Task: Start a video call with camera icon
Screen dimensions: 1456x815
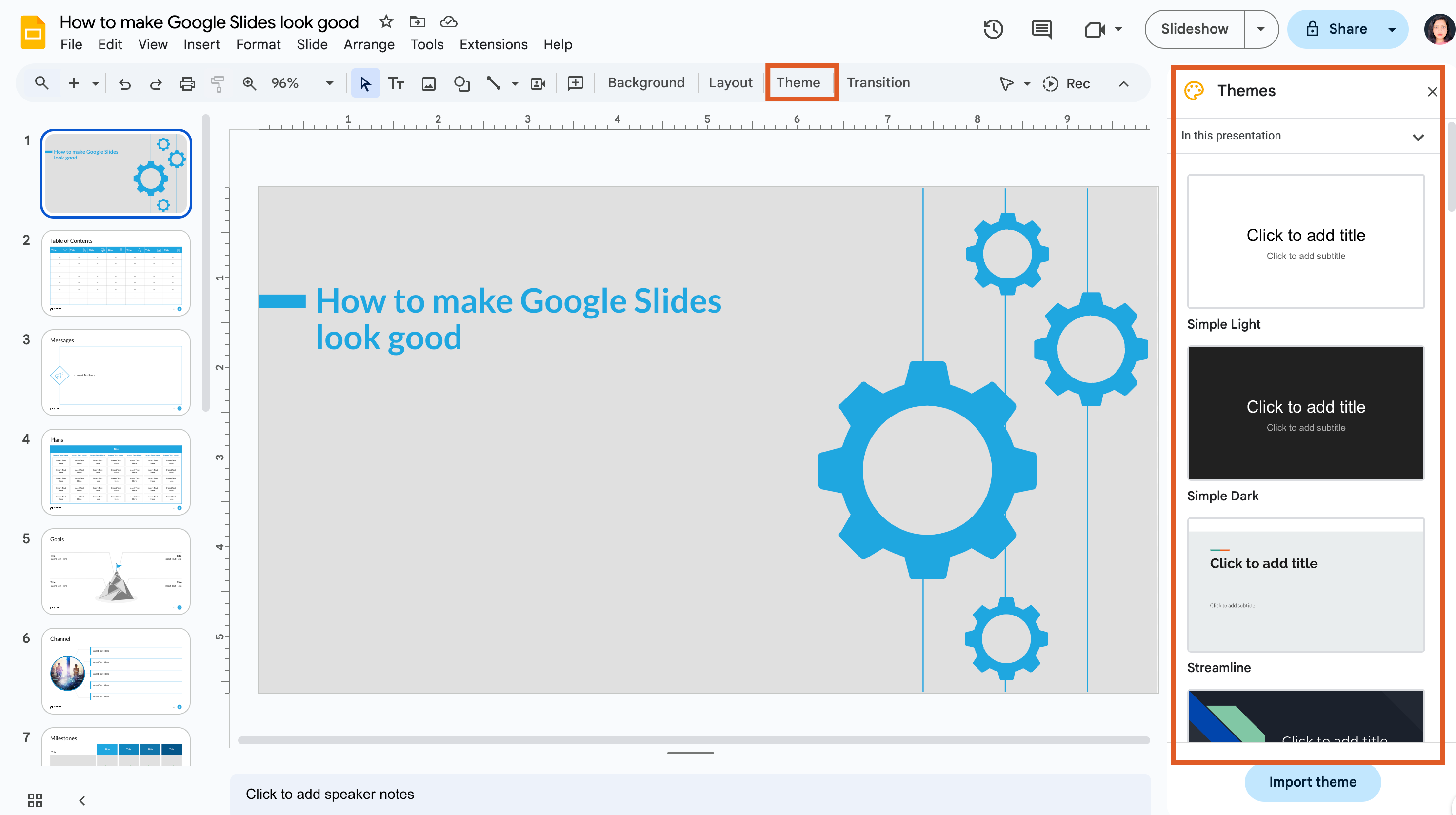Action: (1095, 29)
